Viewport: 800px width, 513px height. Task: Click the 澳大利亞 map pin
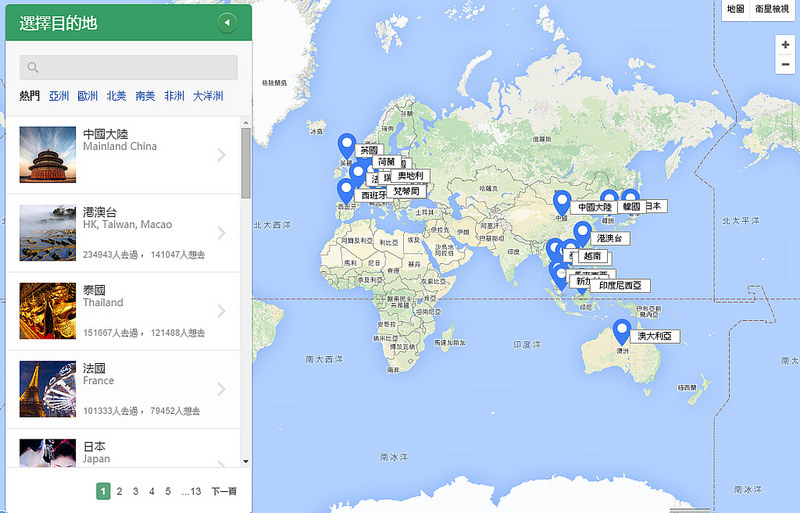pyautogui.click(x=622, y=332)
